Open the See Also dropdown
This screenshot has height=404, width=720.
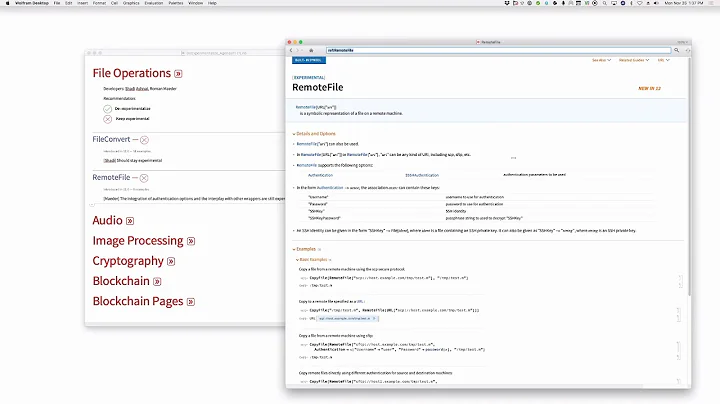coord(602,60)
